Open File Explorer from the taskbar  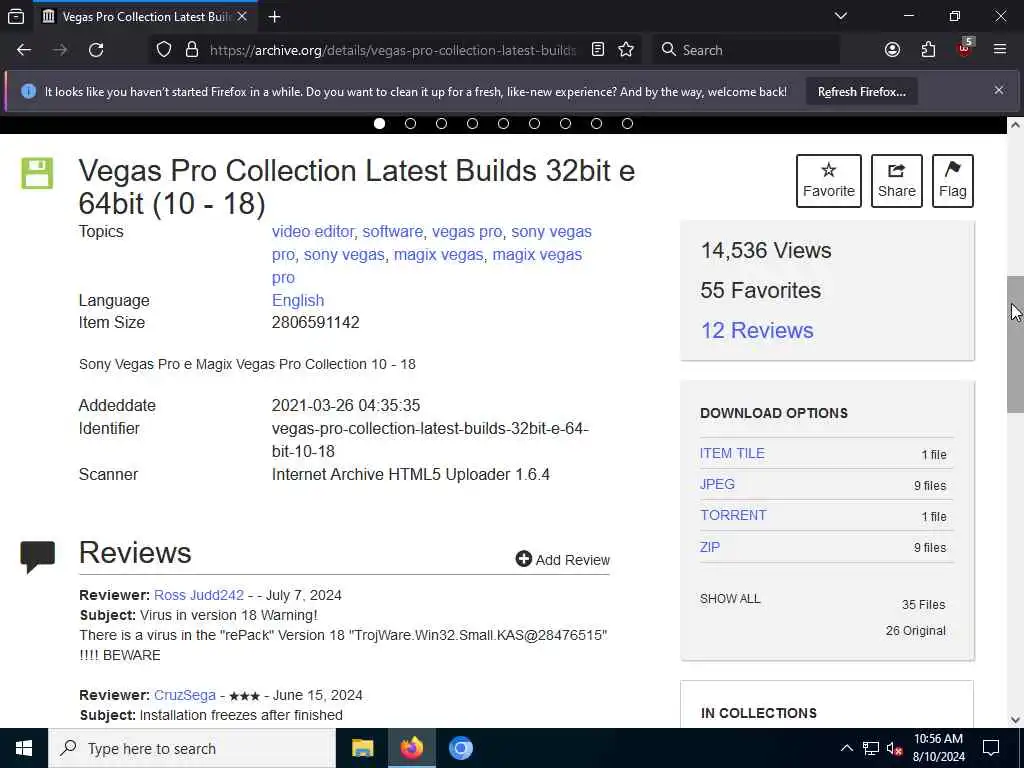tap(362, 748)
